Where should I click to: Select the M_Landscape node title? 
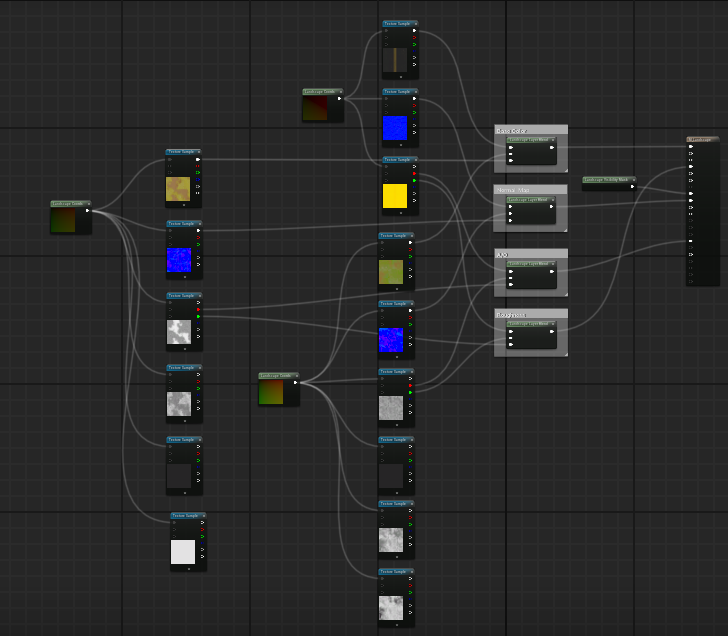[700, 140]
